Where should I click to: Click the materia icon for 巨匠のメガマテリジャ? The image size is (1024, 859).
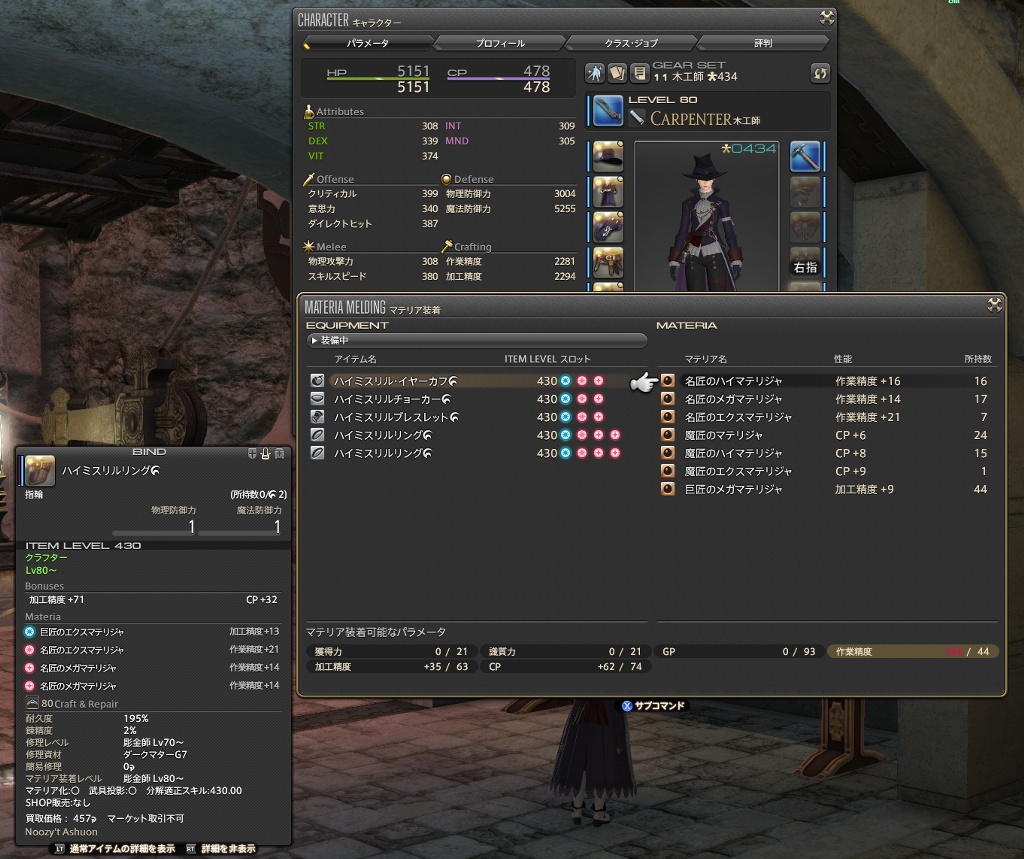tap(667, 489)
